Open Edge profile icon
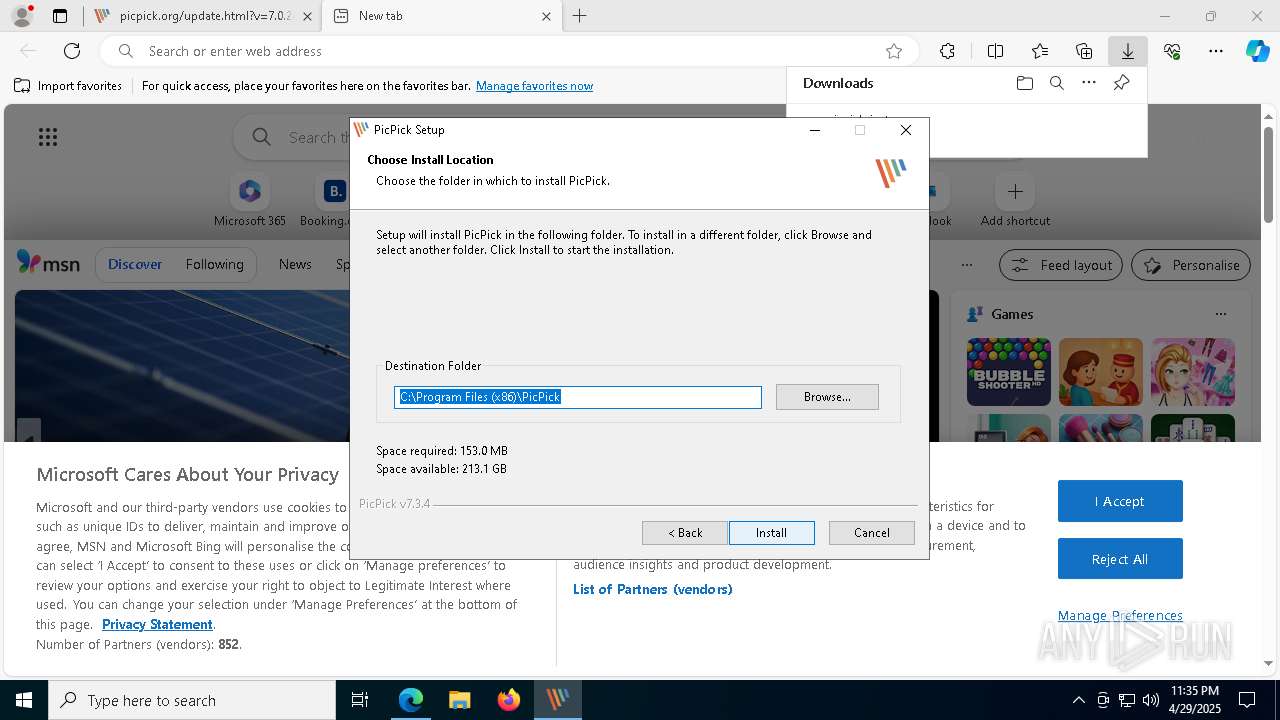The image size is (1280, 720). [21, 16]
